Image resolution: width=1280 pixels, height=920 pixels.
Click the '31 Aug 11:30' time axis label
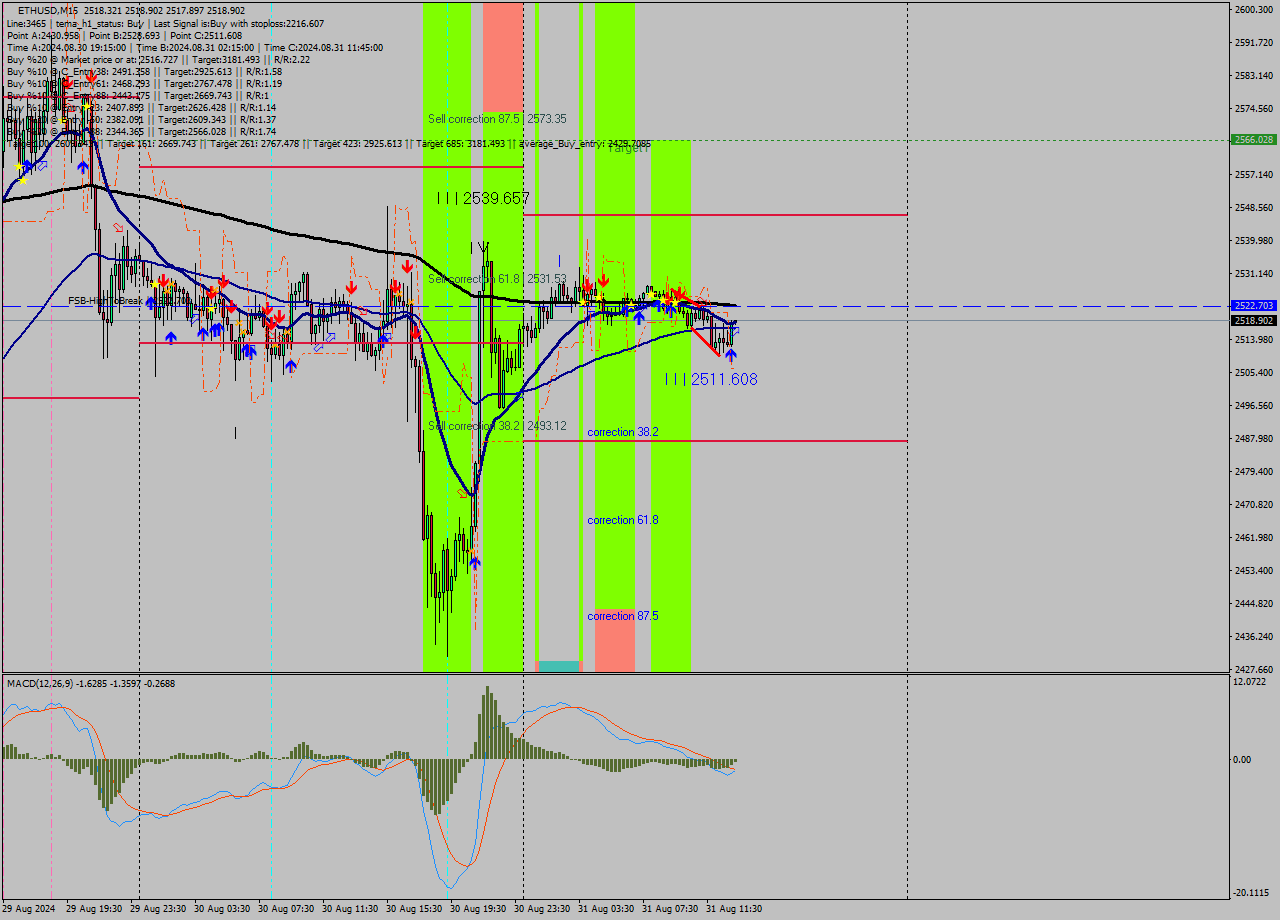tap(734, 909)
